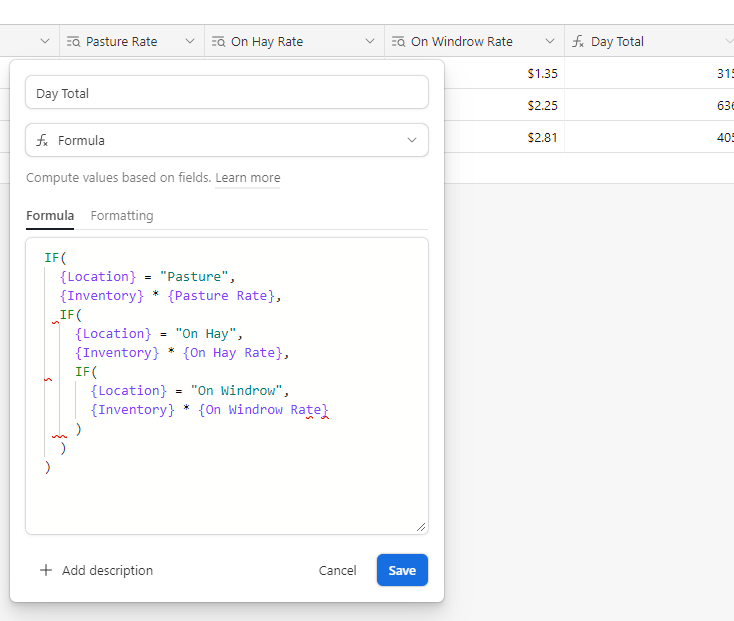Click the Day Total field name input

tap(227, 93)
